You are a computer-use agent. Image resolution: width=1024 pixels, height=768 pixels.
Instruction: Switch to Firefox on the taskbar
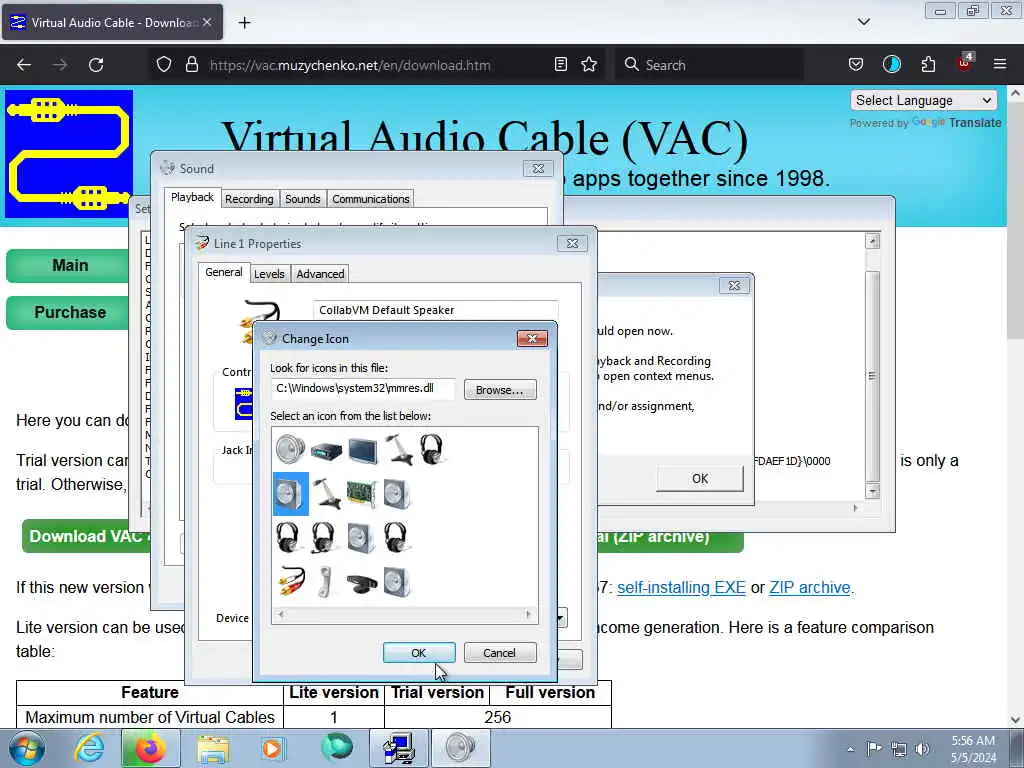(150, 748)
